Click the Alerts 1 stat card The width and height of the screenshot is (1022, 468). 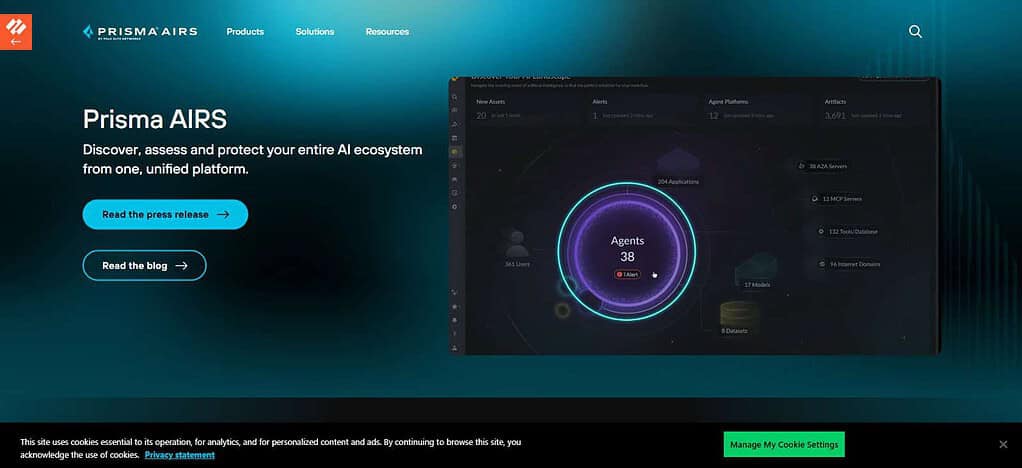click(x=644, y=110)
